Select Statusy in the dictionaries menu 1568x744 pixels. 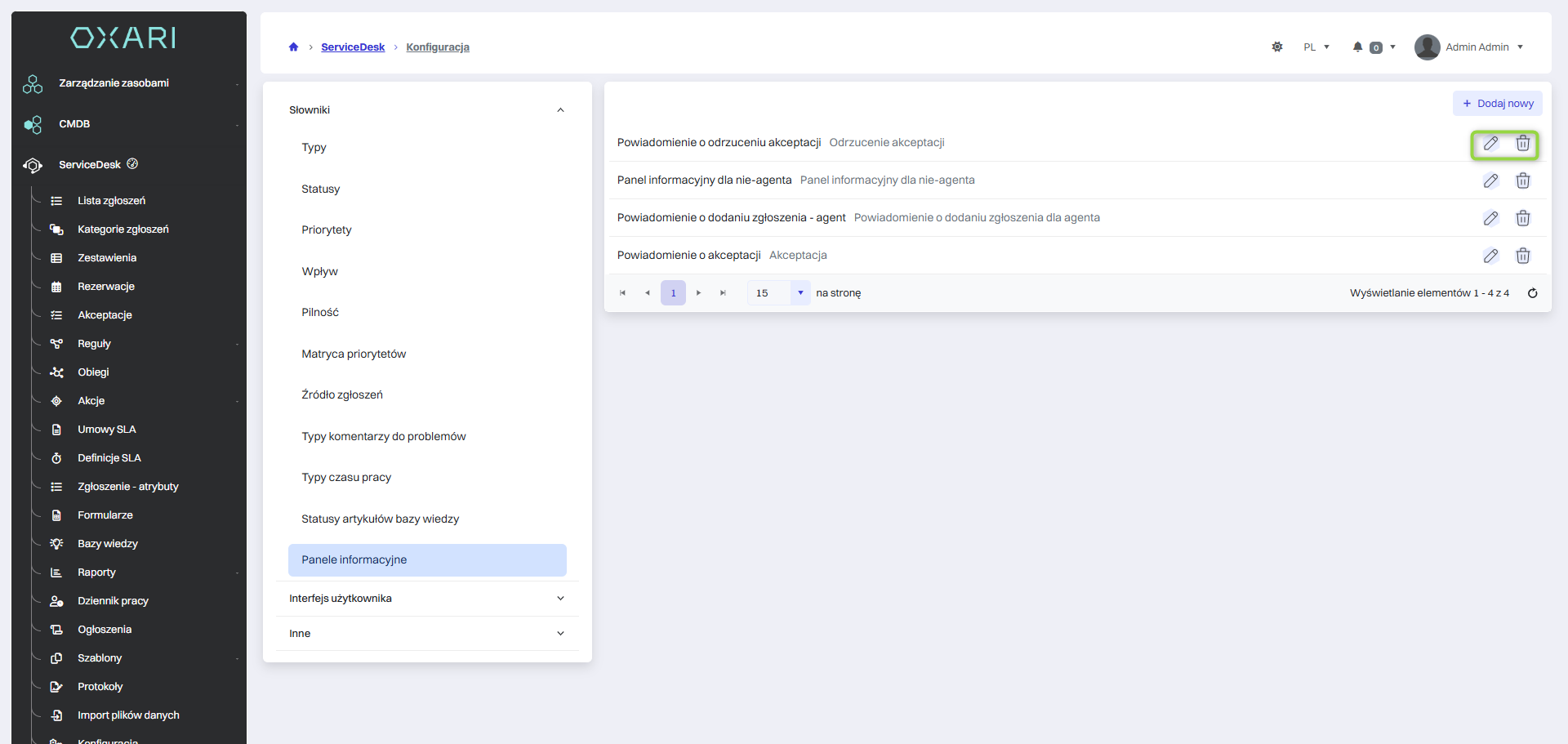tap(320, 189)
